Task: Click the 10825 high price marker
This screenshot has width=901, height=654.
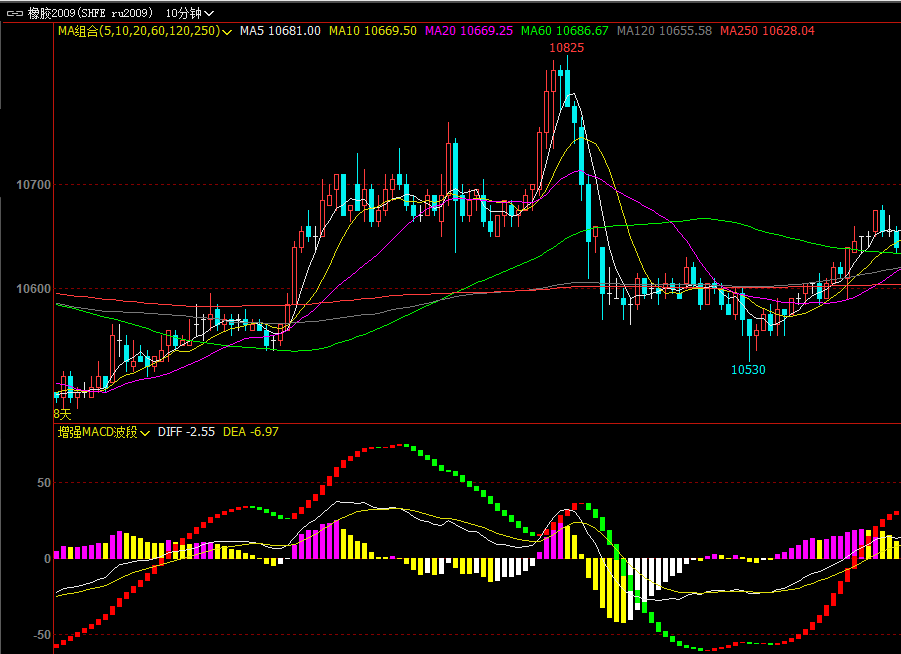Action: [567, 48]
